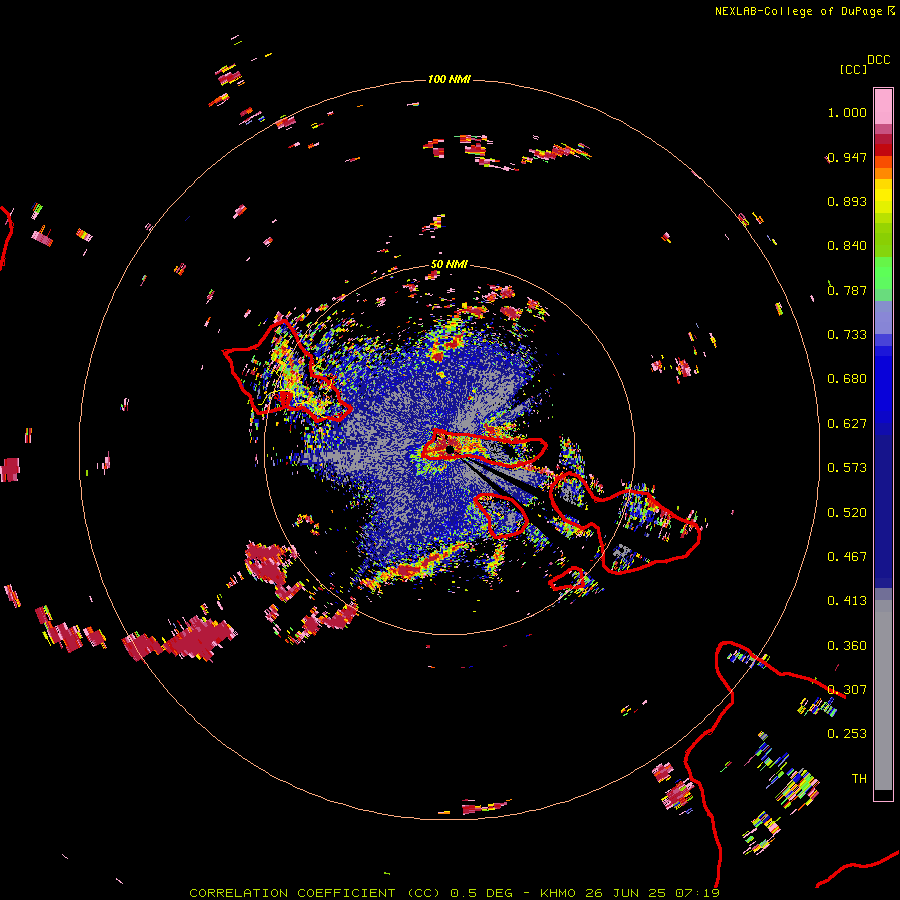Click the 1.000 scale value
Viewport: 900px width, 900px height.
(847, 112)
